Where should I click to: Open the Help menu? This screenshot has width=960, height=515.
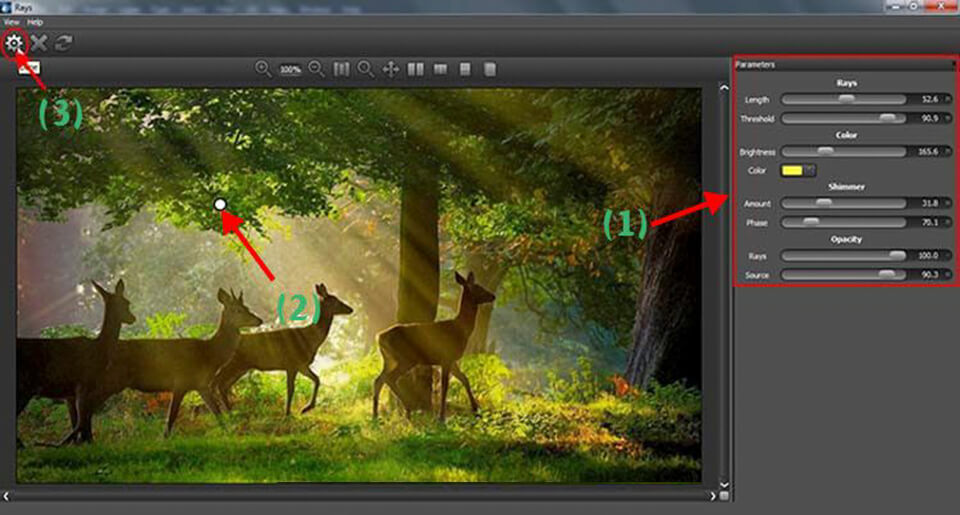point(35,22)
